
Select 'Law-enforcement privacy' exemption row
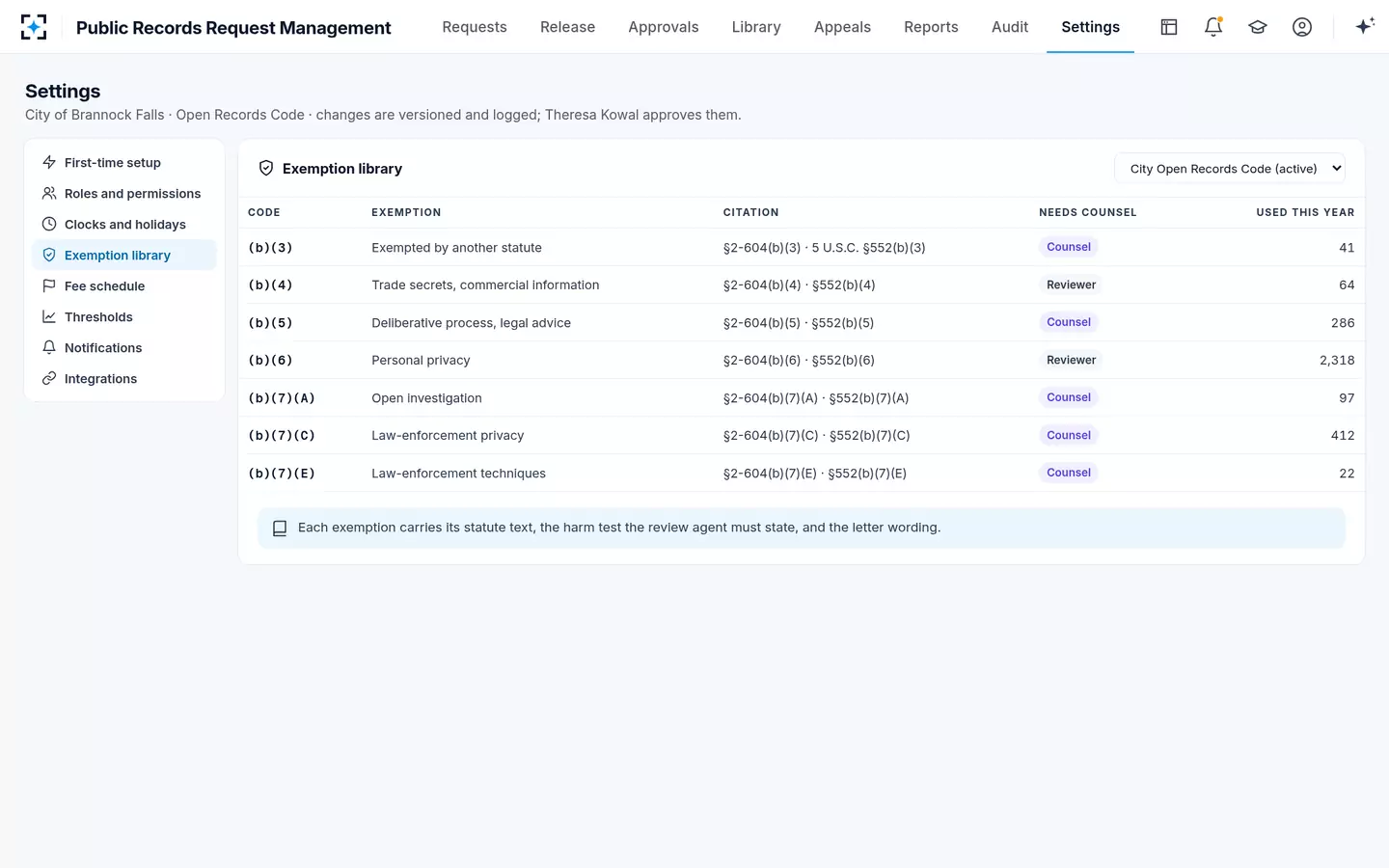pos(802,435)
